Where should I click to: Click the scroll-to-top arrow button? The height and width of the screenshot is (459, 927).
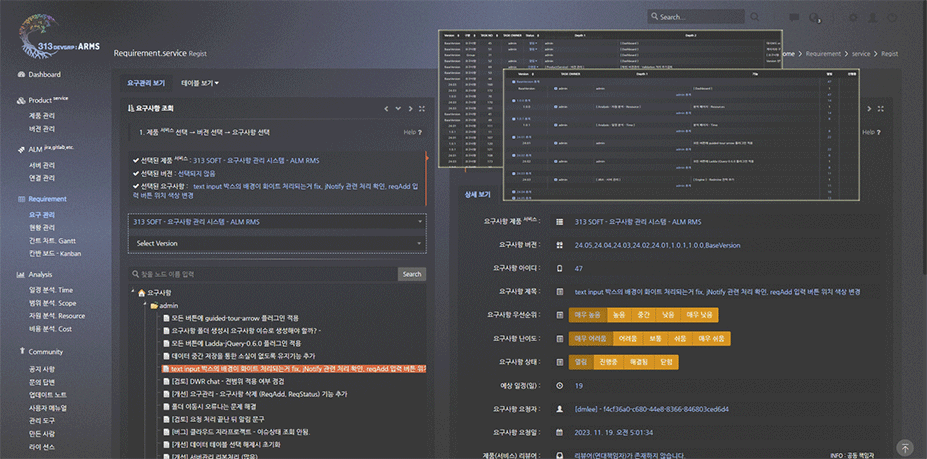point(904,449)
